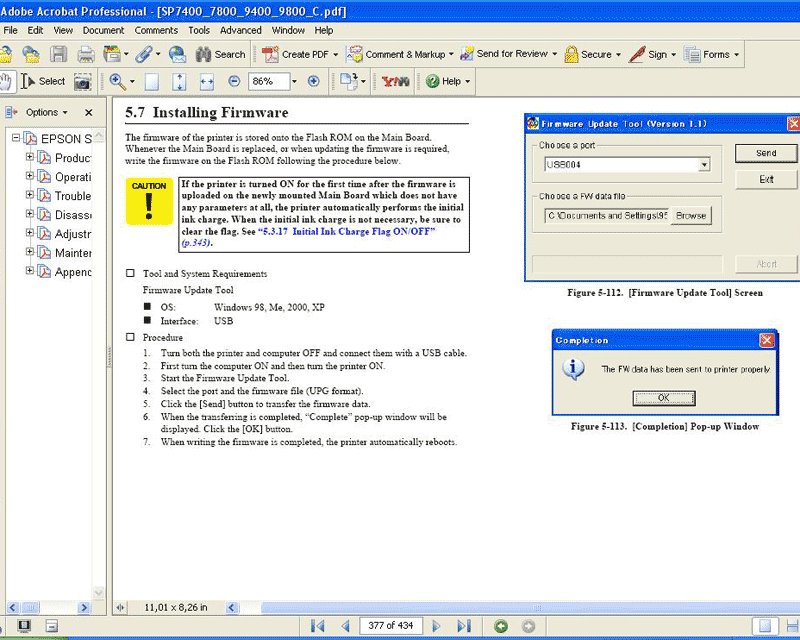Collapse the EPSON root bookmark
This screenshot has width=800, height=640.
pos(16,138)
